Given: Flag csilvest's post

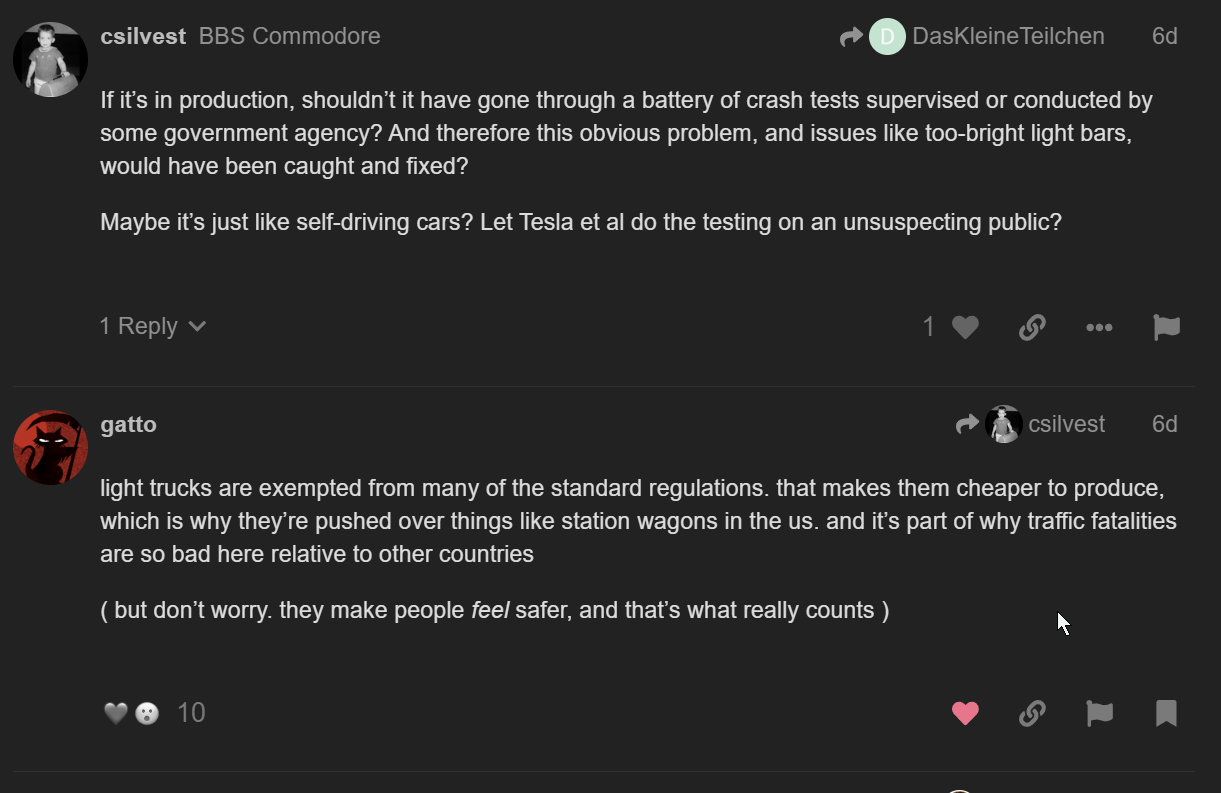Looking at the screenshot, I should [x=1166, y=327].
